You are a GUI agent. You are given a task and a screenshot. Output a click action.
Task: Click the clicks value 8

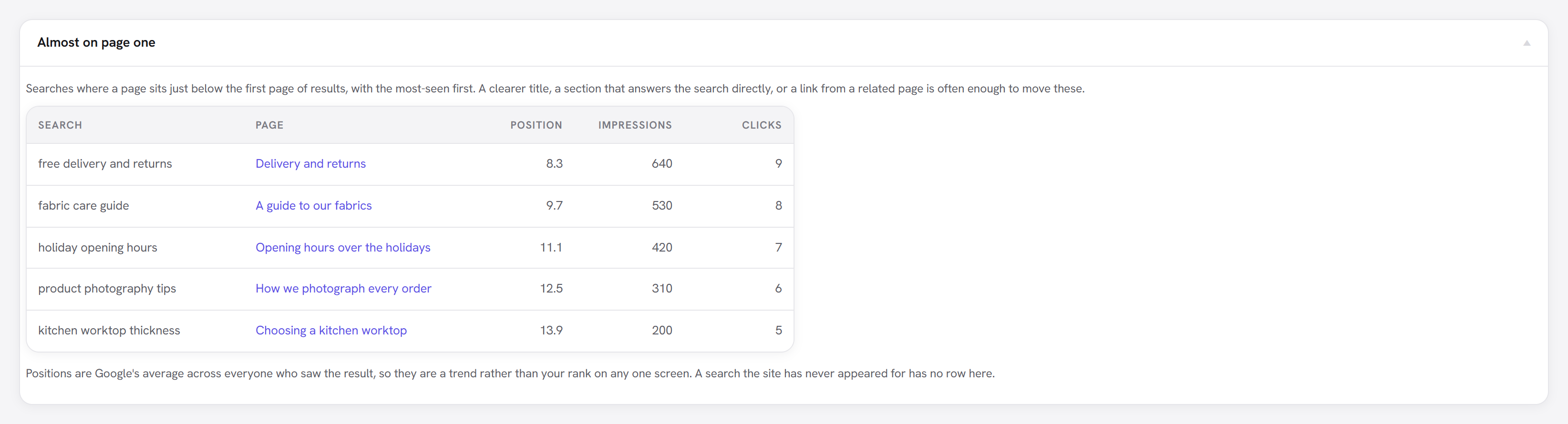coord(779,206)
